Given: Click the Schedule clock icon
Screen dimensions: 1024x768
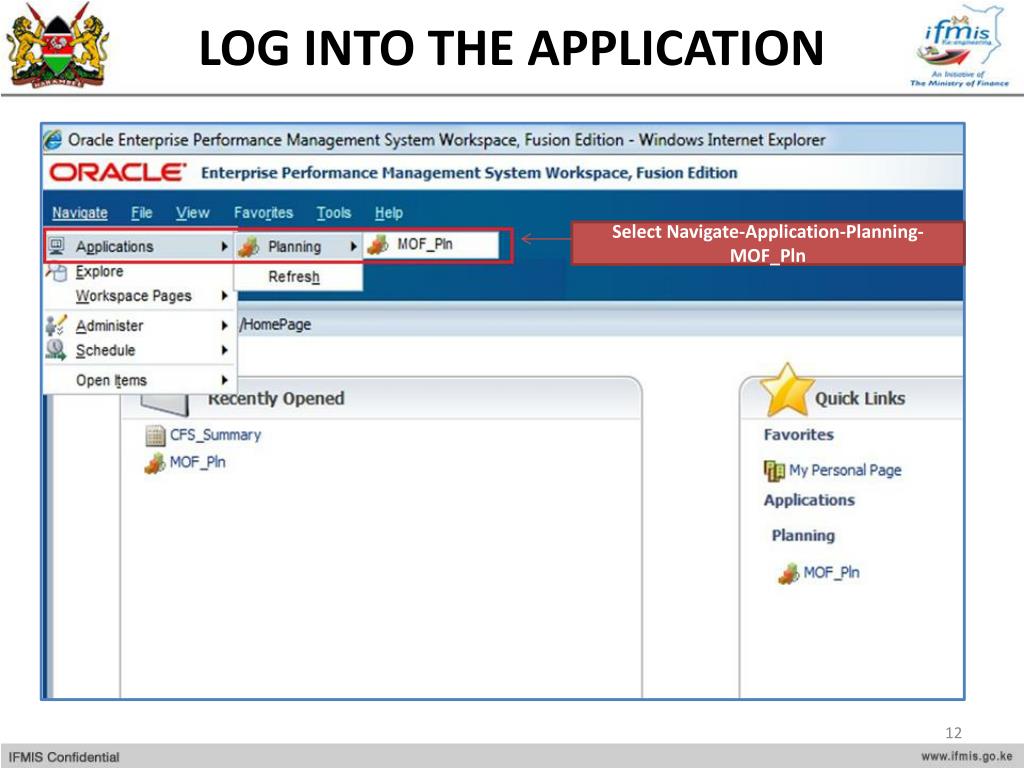Looking at the screenshot, I should (56, 349).
